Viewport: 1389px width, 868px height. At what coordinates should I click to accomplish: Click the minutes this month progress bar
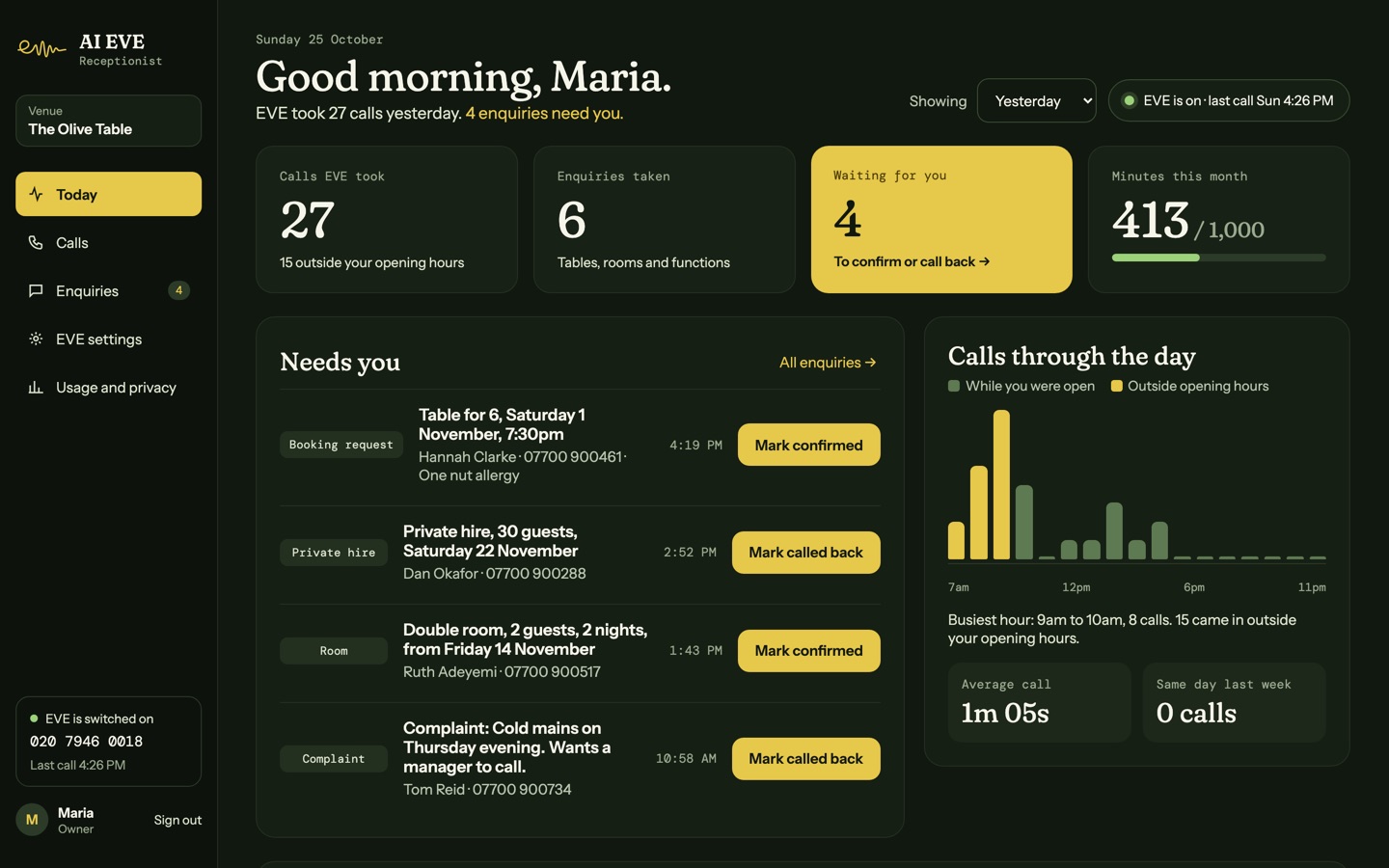tap(1218, 258)
